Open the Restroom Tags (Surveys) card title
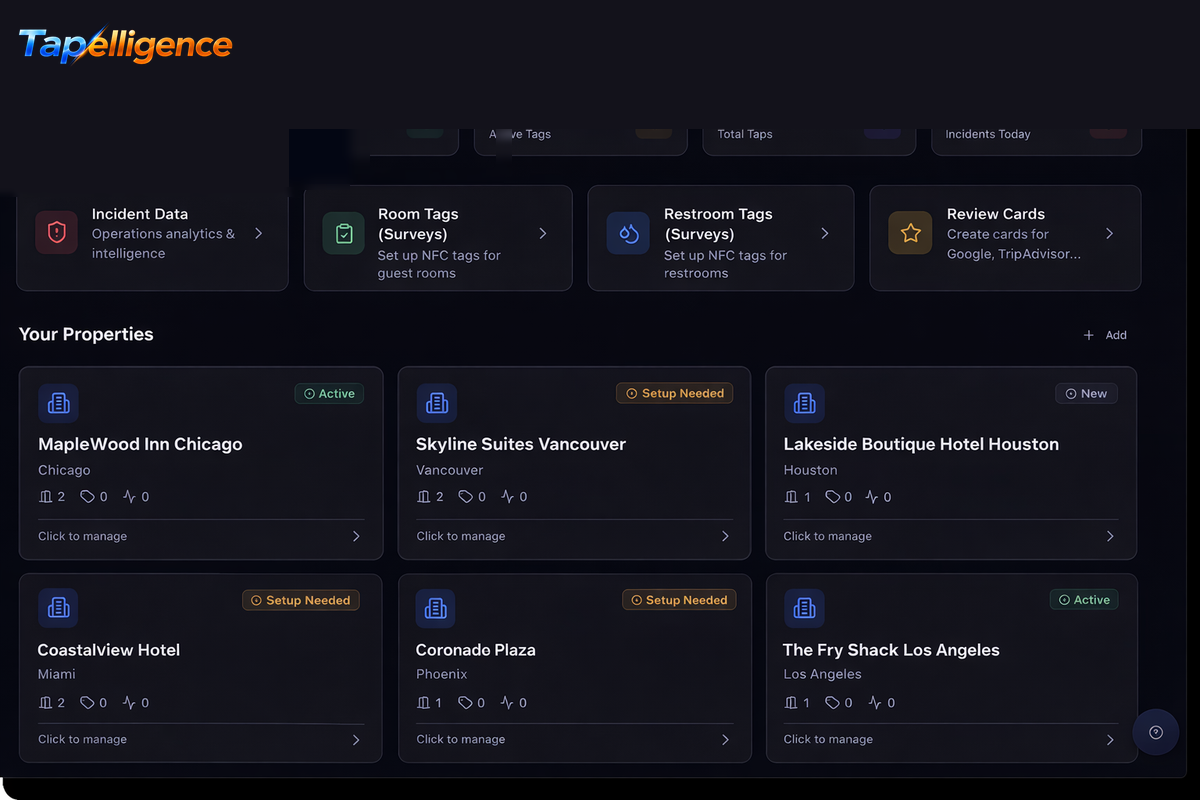1200x800 pixels. tap(718, 224)
